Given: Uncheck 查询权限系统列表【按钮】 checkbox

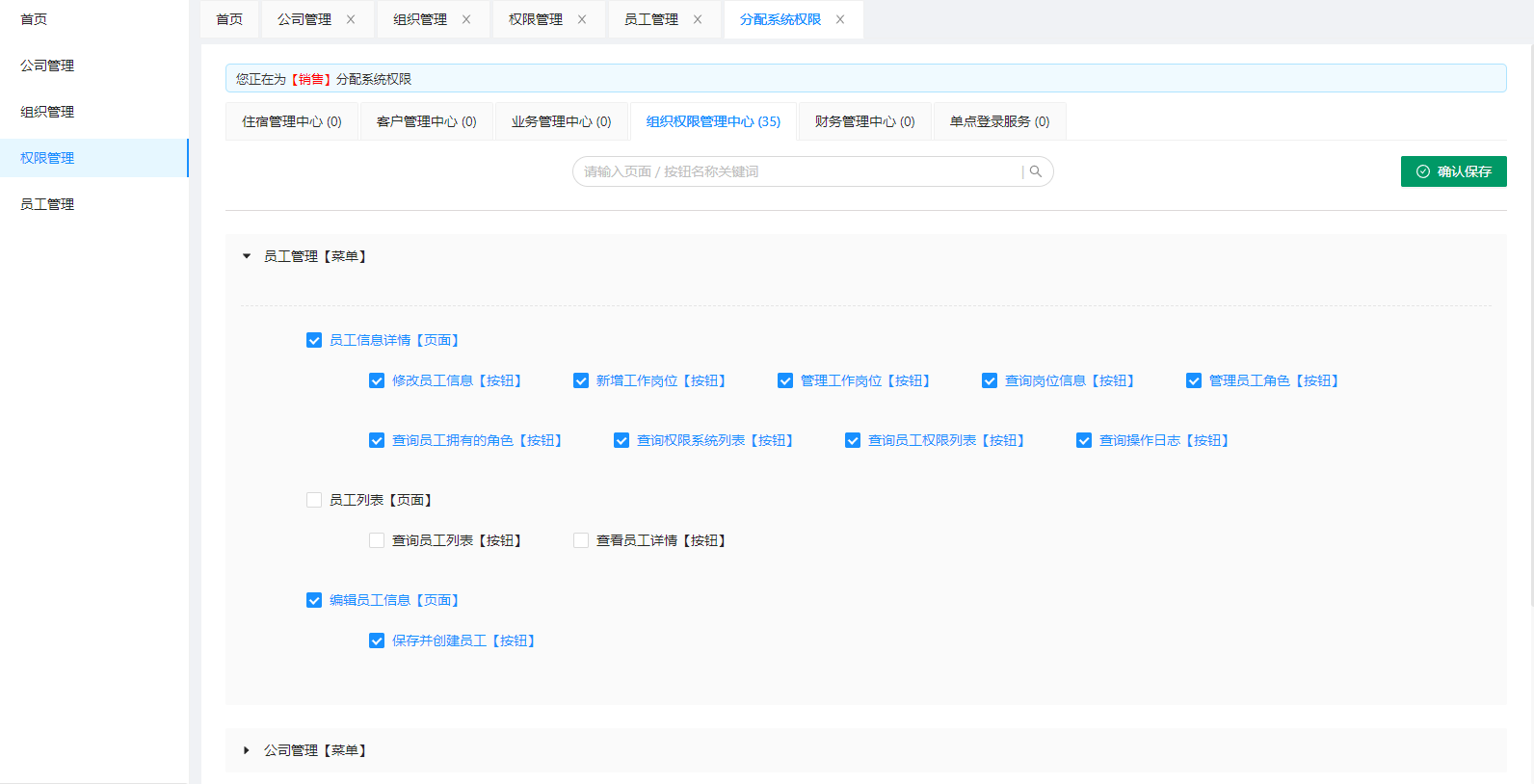Looking at the screenshot, I should tap(622, 440).
